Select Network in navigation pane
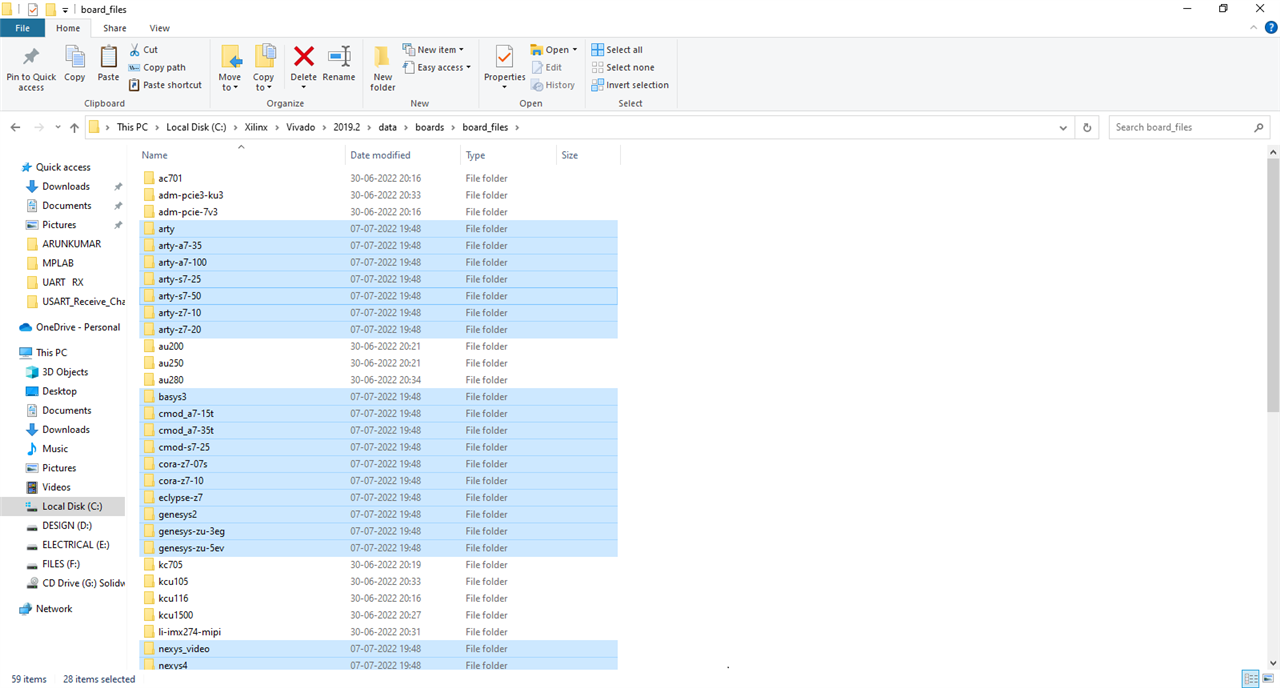This screenshot has width=1280, height=688. (x=54, y=608)
